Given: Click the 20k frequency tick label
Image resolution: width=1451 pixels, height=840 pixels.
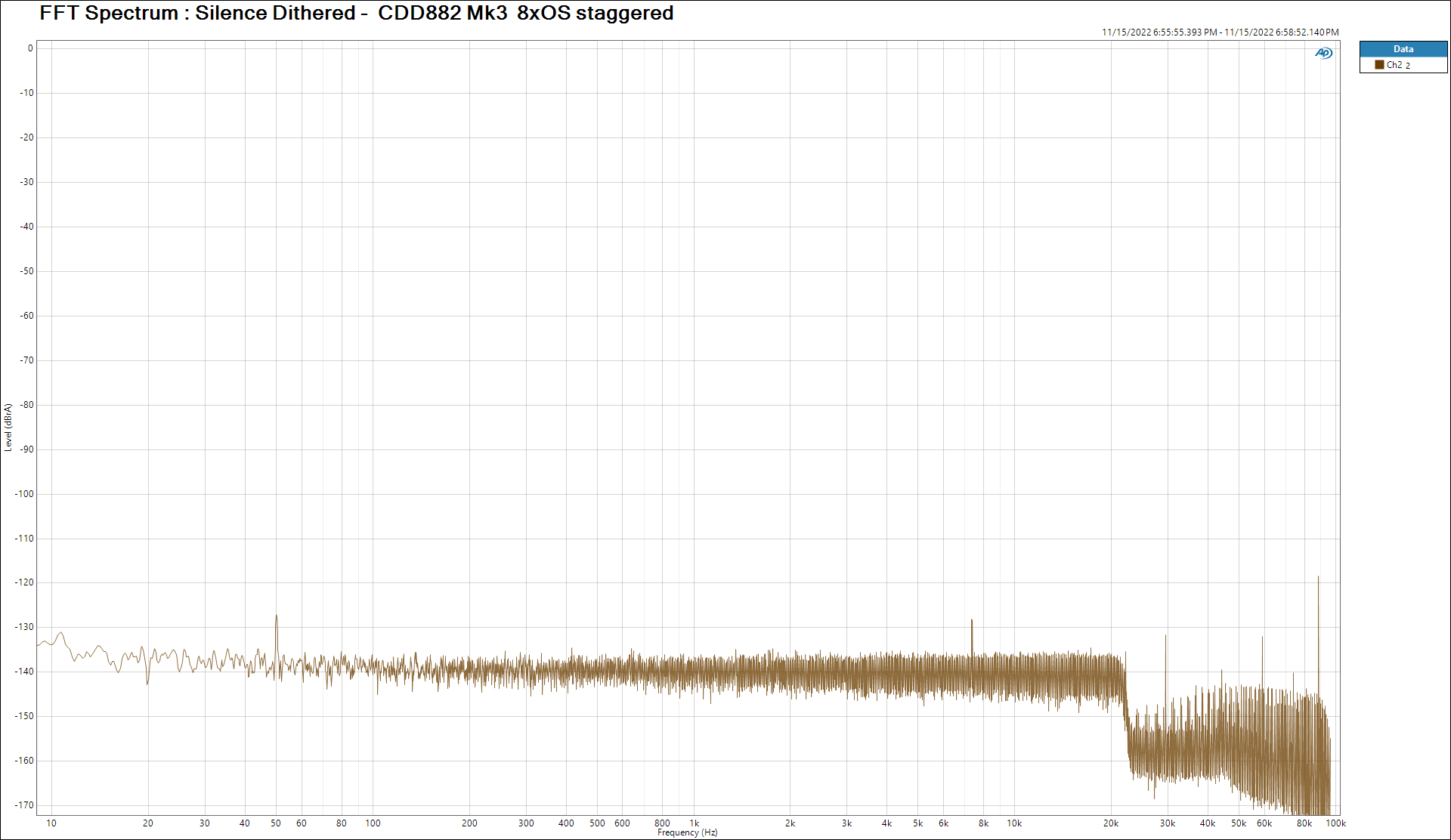Looking at the screenshot, I should tap(1110, 823).
